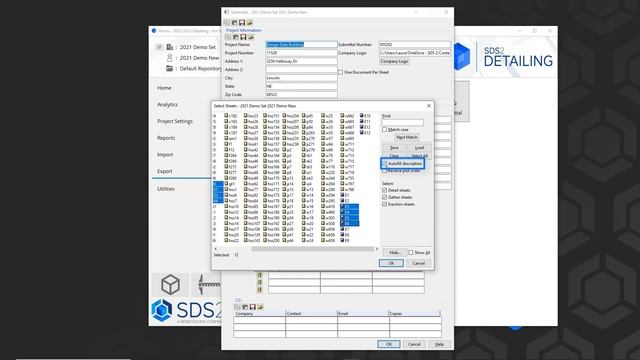Image resolution: width=640 pixels, height=360 pixels.
Task: Select erection sheet E7 in the sheet list
Action: tap(345, 229)
